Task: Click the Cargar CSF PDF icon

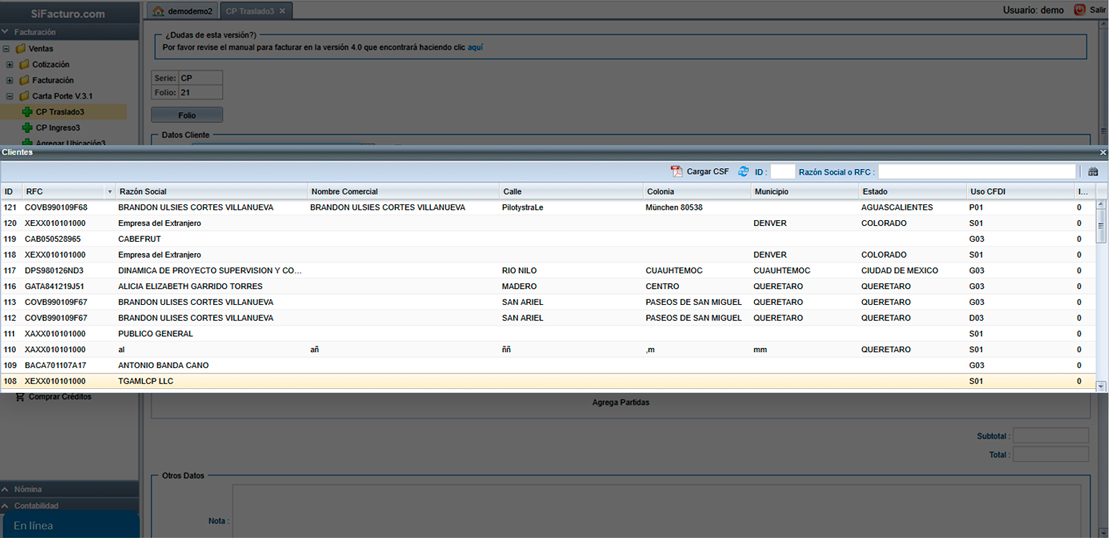Action: 676,172
